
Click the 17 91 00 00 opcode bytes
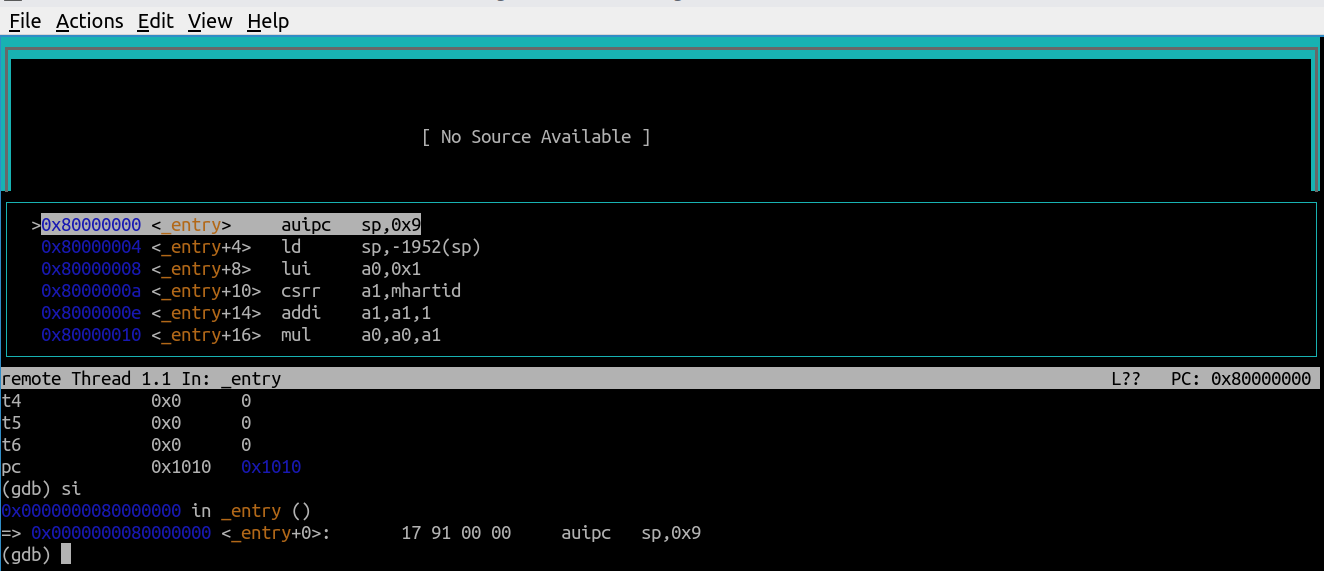coord(456,533)
